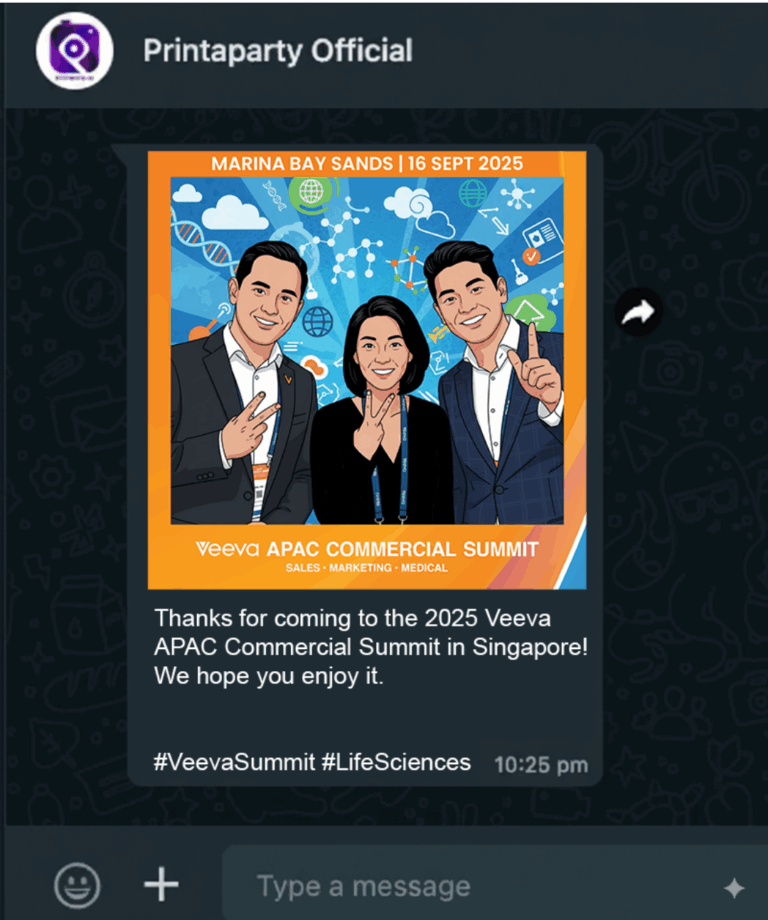Click the Marina Bay Sands banner in photo
Viewport: 768px width, 920px height.
tap(367, 163)
